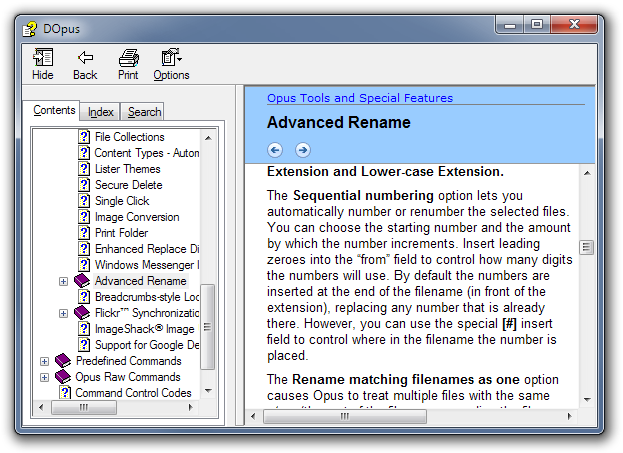Open the File Collections topic icon
Screen dimensions: 623x453
(x=84, y=137)
